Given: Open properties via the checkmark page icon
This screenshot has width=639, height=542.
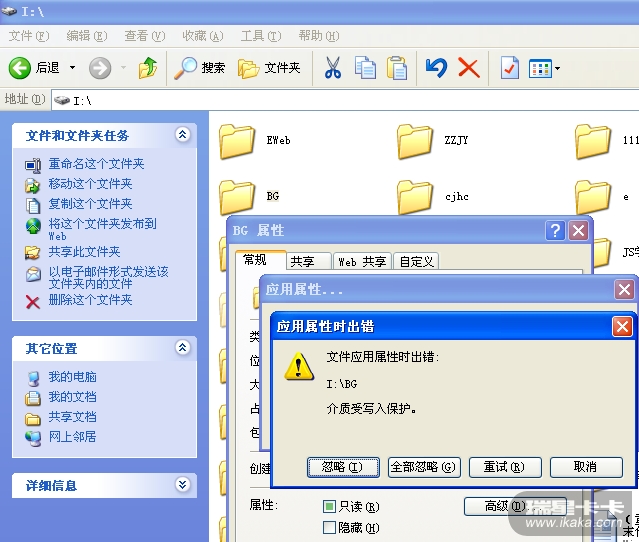Looking at the screenshot, I should pyautogui.click(x=509, y=68).
